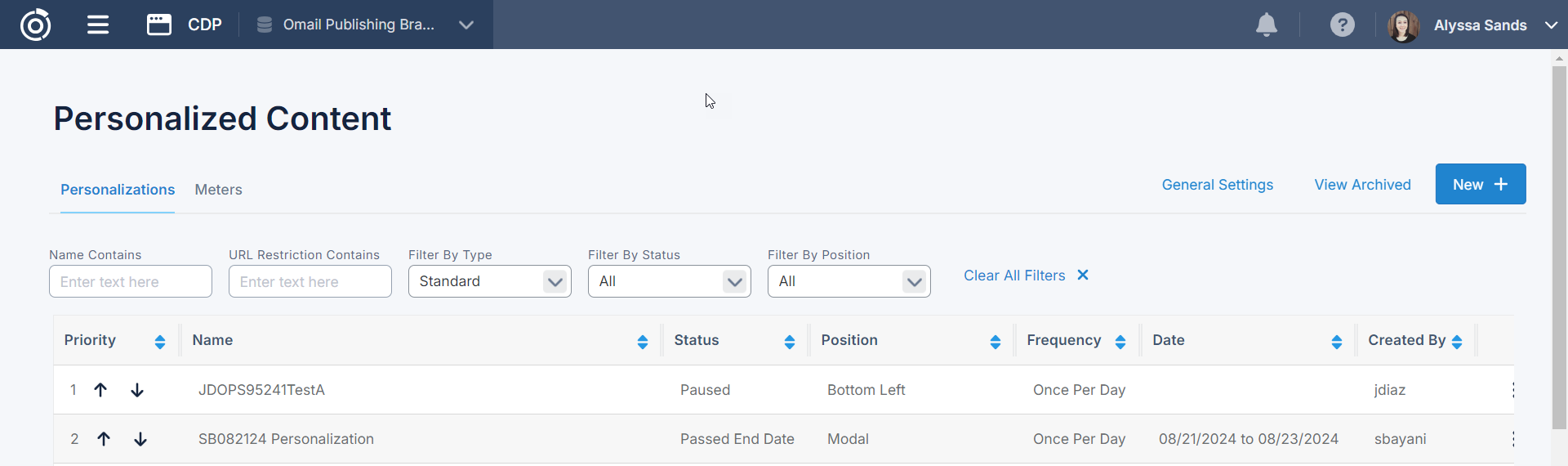
Task: Click the notifications bell icon
Action: [1266, 25]
